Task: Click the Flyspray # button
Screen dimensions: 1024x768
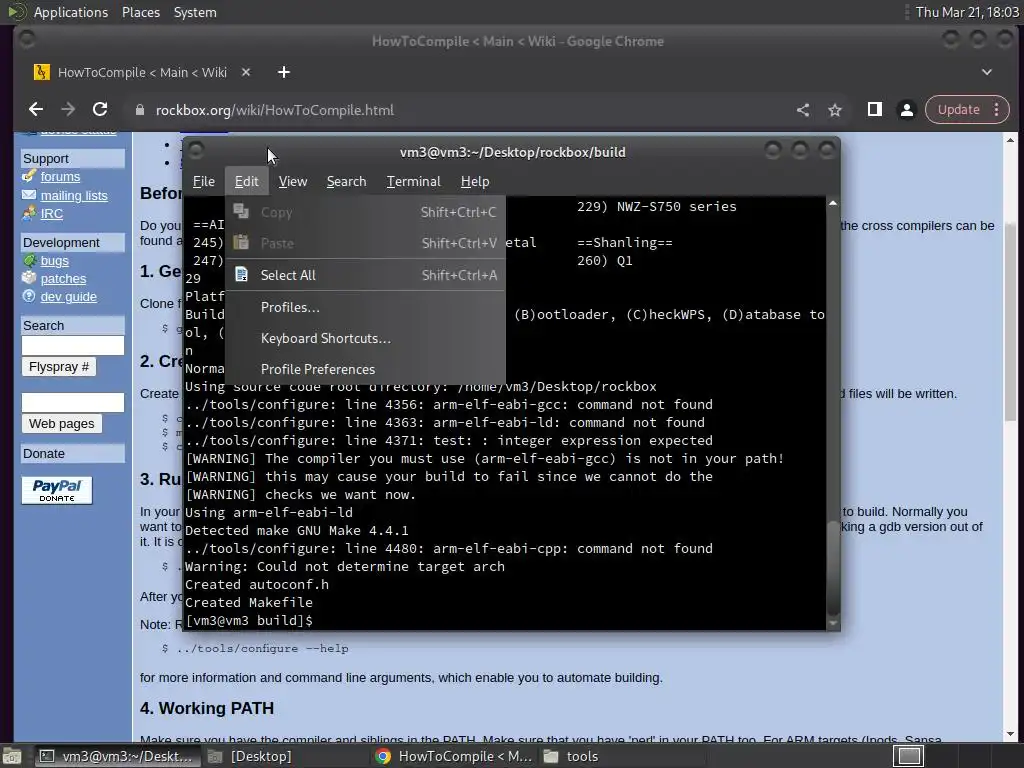Action: point(59,367)
